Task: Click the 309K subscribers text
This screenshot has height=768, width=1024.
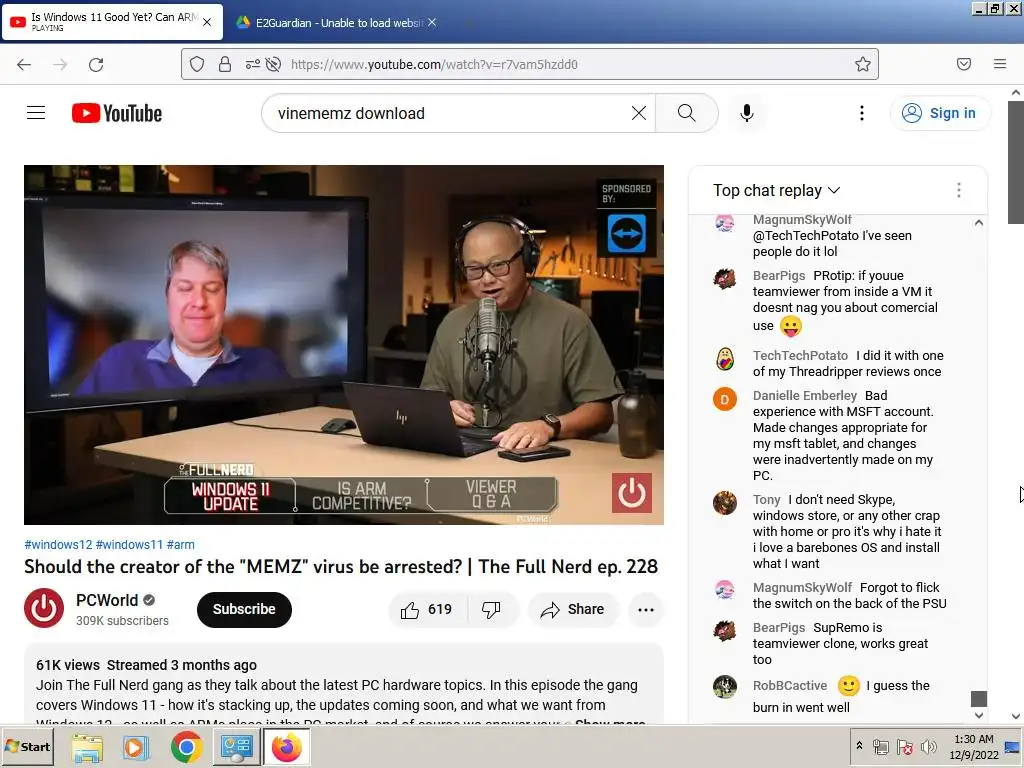Action: [x=122, y=621]
